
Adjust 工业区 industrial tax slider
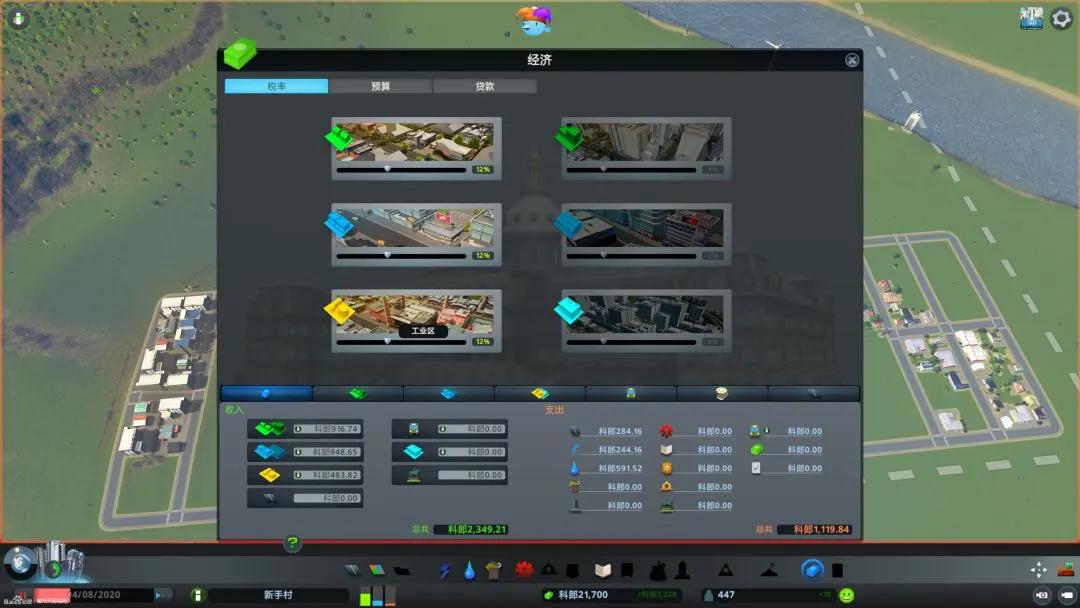(x=402, y=341)
